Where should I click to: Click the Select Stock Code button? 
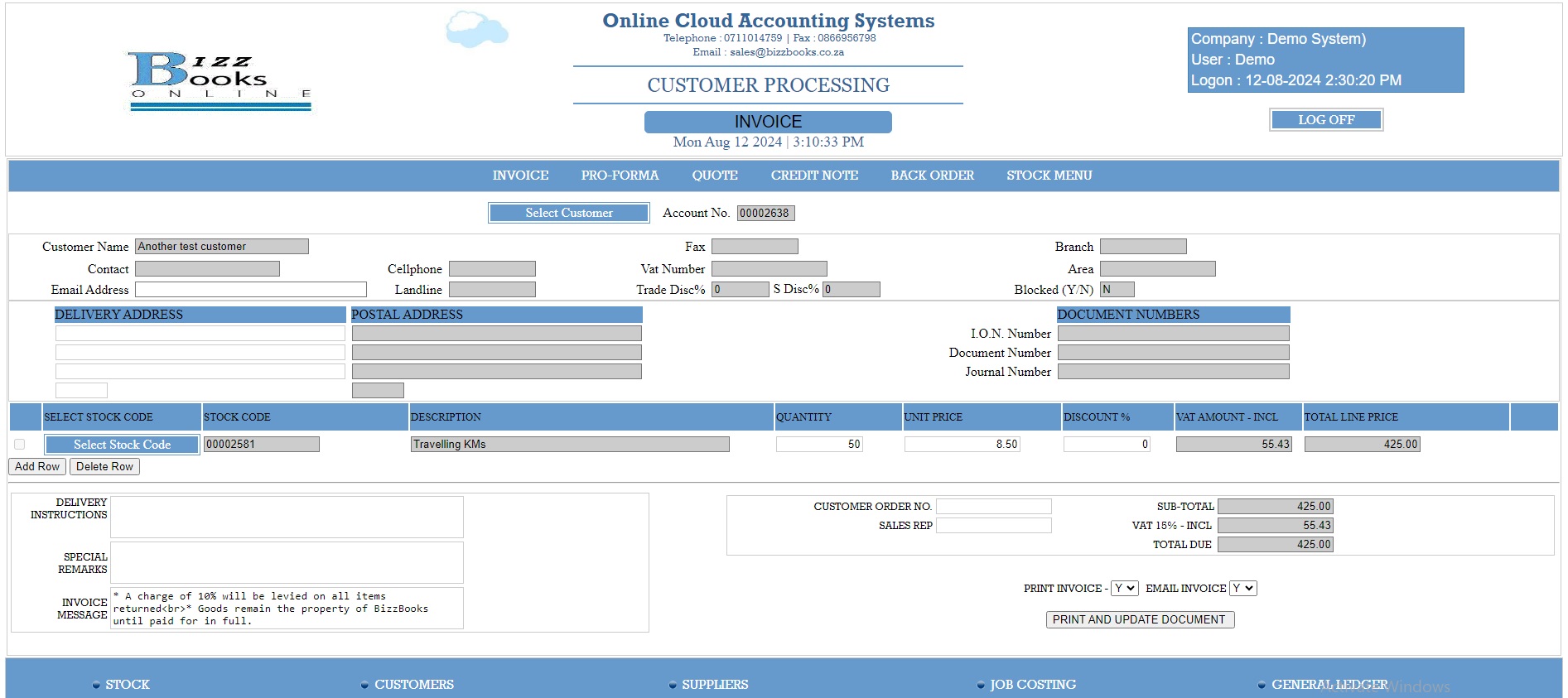point(122,445)
